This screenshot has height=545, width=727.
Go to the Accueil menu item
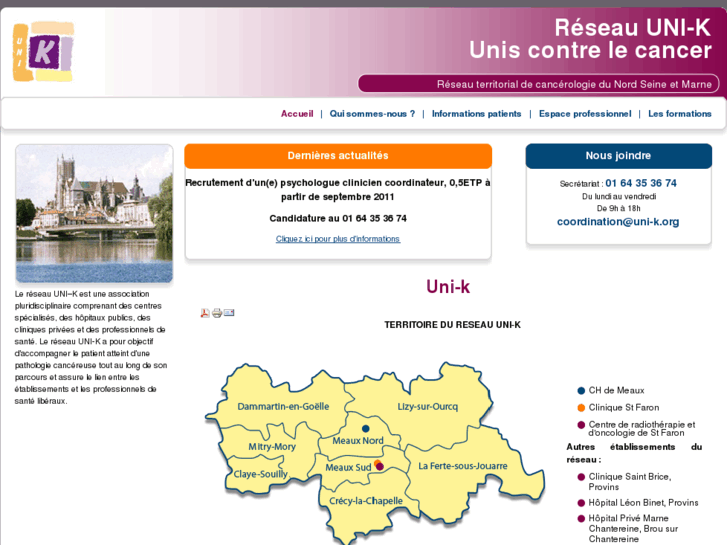pyautogui.click(x=297, y=114)
